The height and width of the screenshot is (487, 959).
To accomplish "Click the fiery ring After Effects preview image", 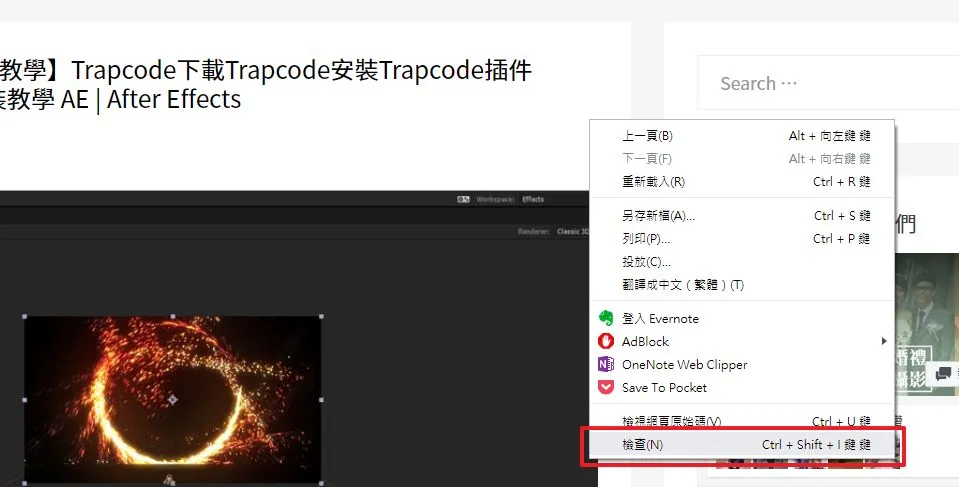I will click(x=173, y=400).
